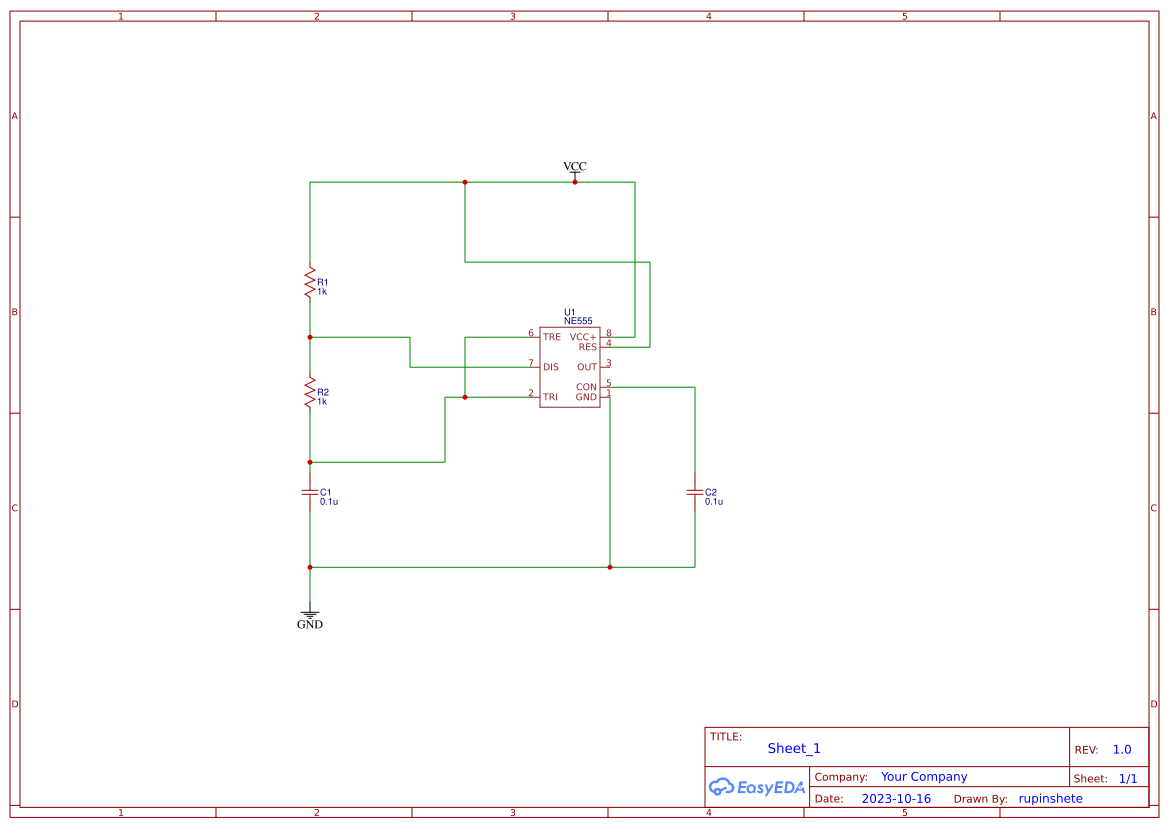
Task: Click the EasyEDA cloud logo
Action: pyautogui.click(x=756, y=787)
